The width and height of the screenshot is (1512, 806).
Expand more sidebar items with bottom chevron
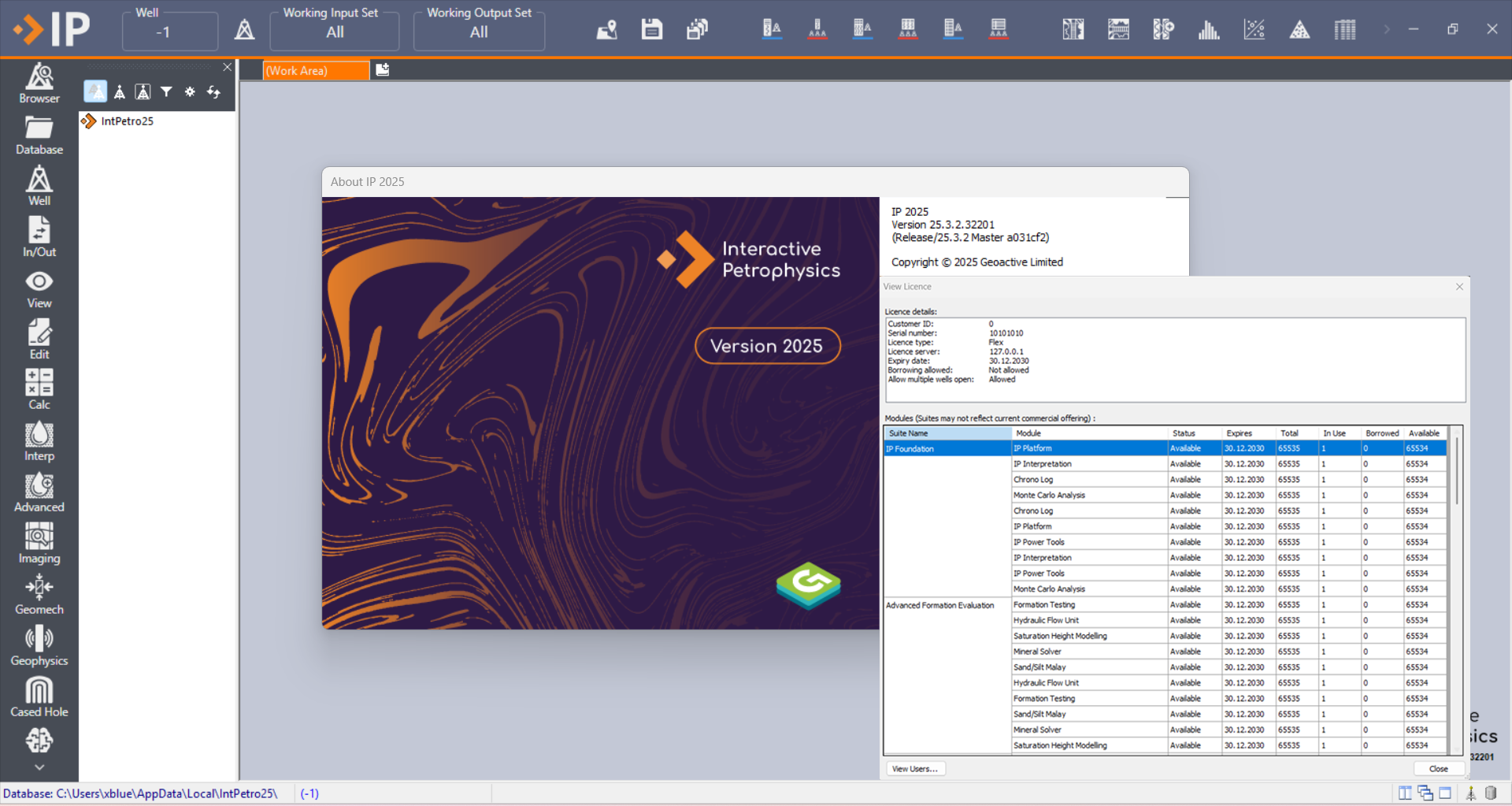39,767
